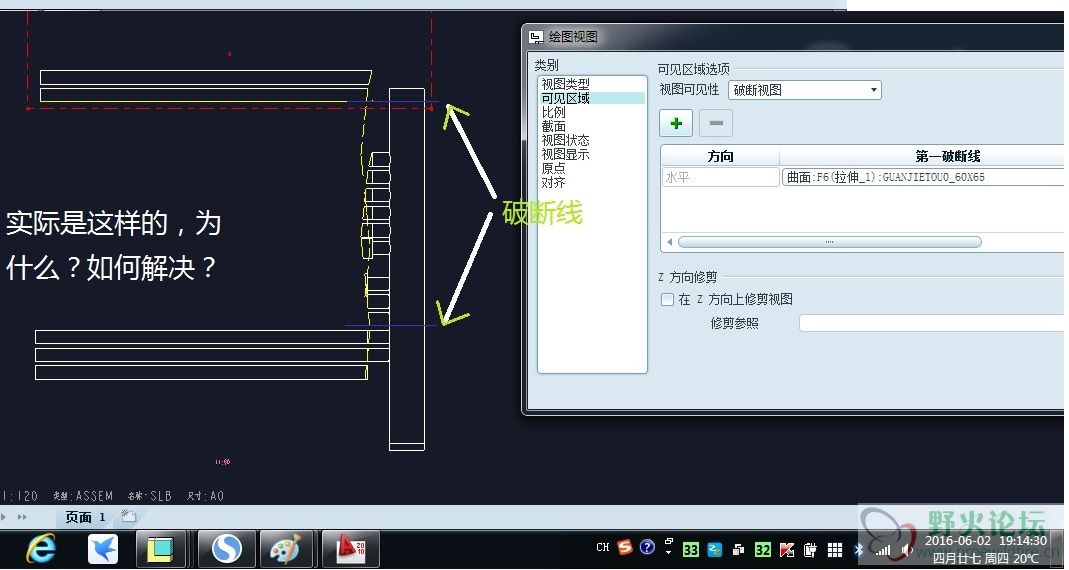The image size is (1069, 570).
Task: Click the new sheet icon beside 页面 1
Action: 128,515
